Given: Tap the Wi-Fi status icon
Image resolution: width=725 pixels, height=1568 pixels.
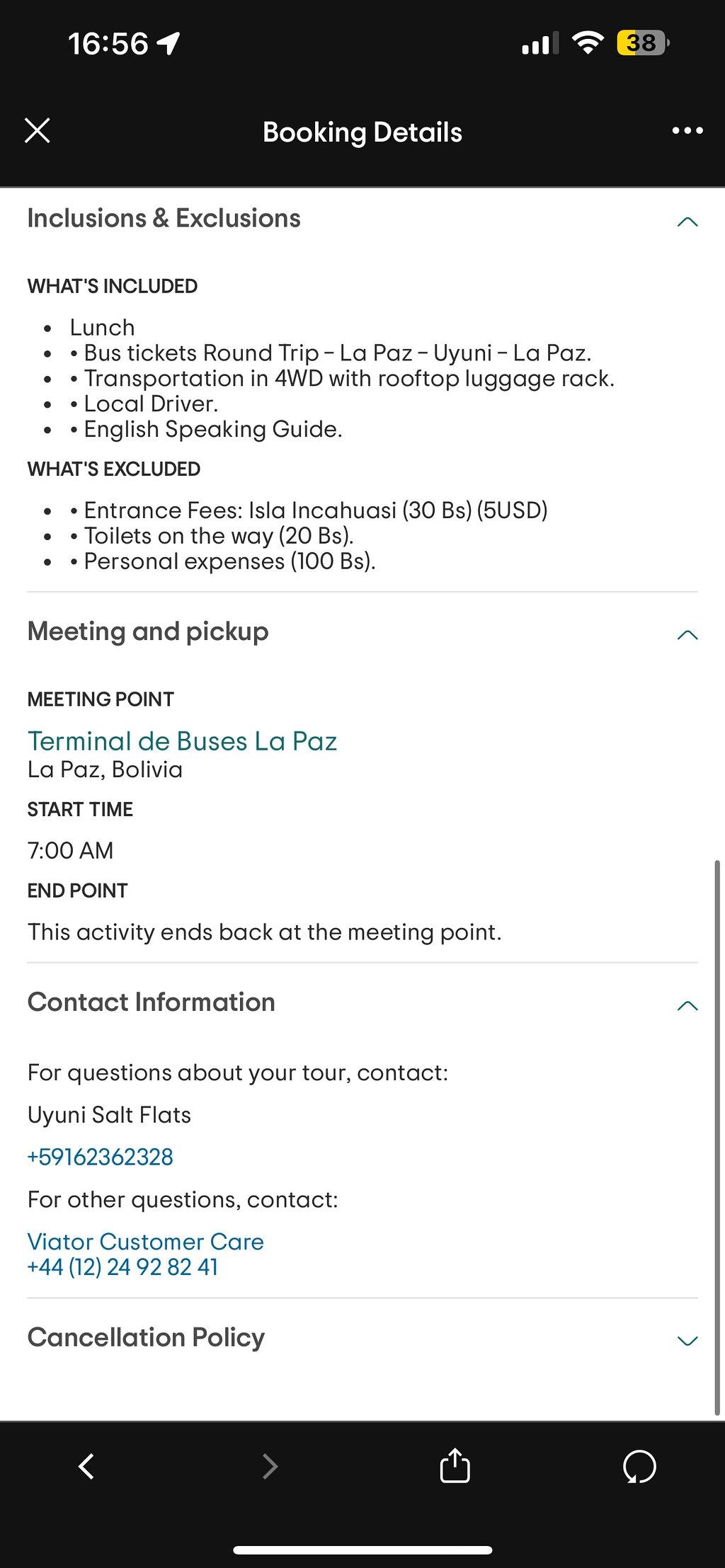Looking at the screenshot, I should (587, 43).
